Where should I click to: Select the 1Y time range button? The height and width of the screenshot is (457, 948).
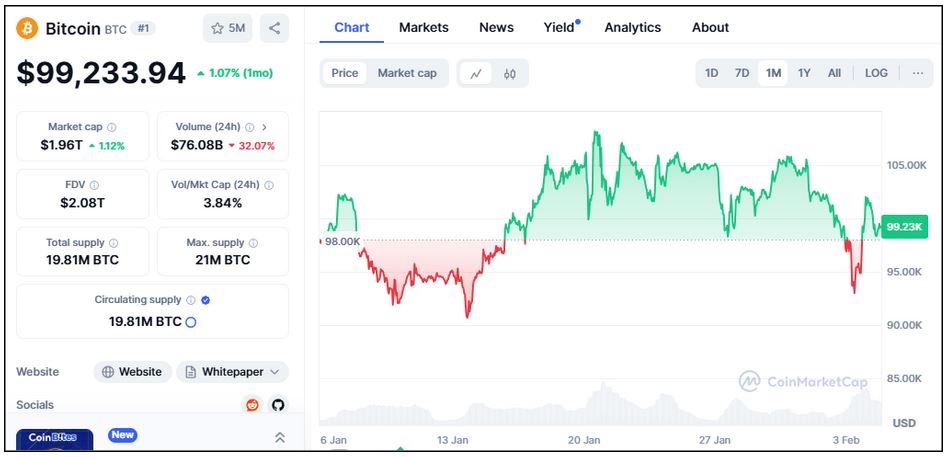[804, 73]
